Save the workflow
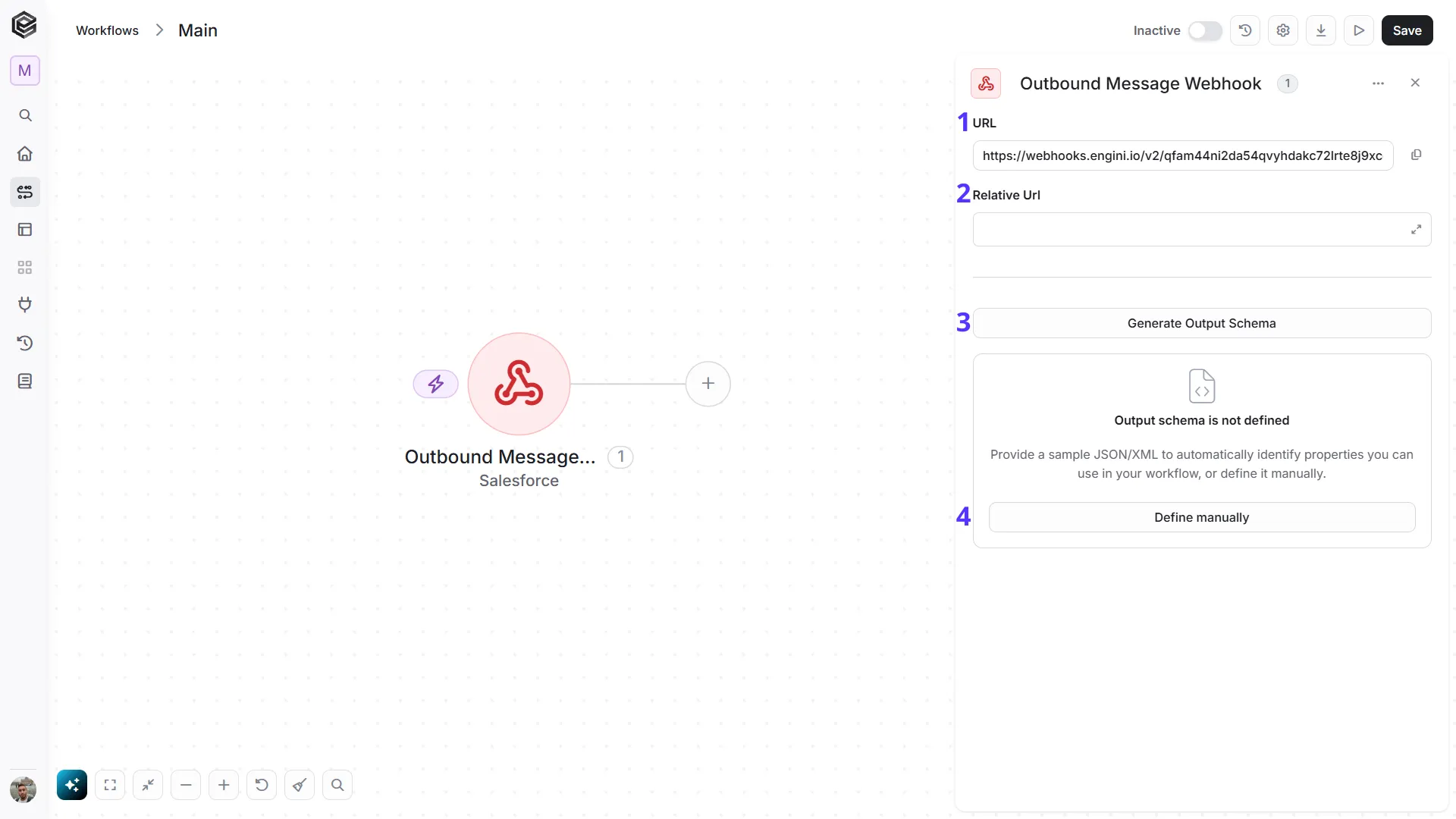 (1407, 30)
